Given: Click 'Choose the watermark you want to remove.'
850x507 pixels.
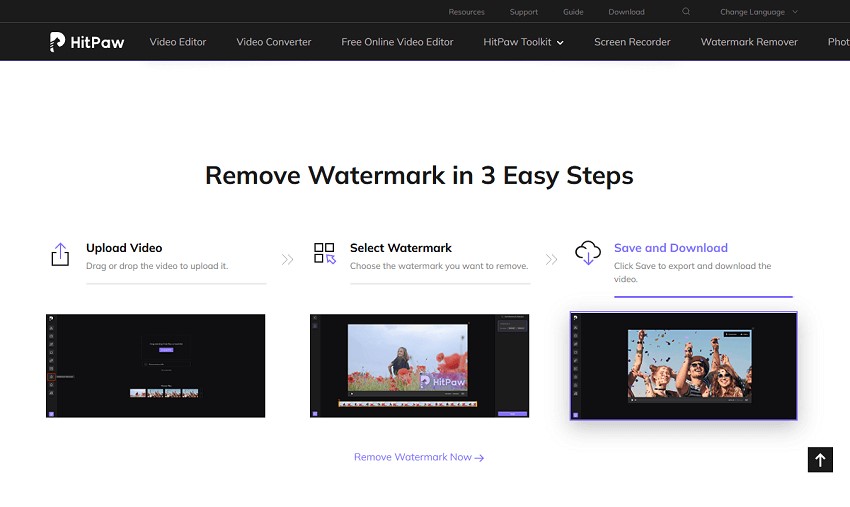Looking at the screenshot, I should (439, 266).
